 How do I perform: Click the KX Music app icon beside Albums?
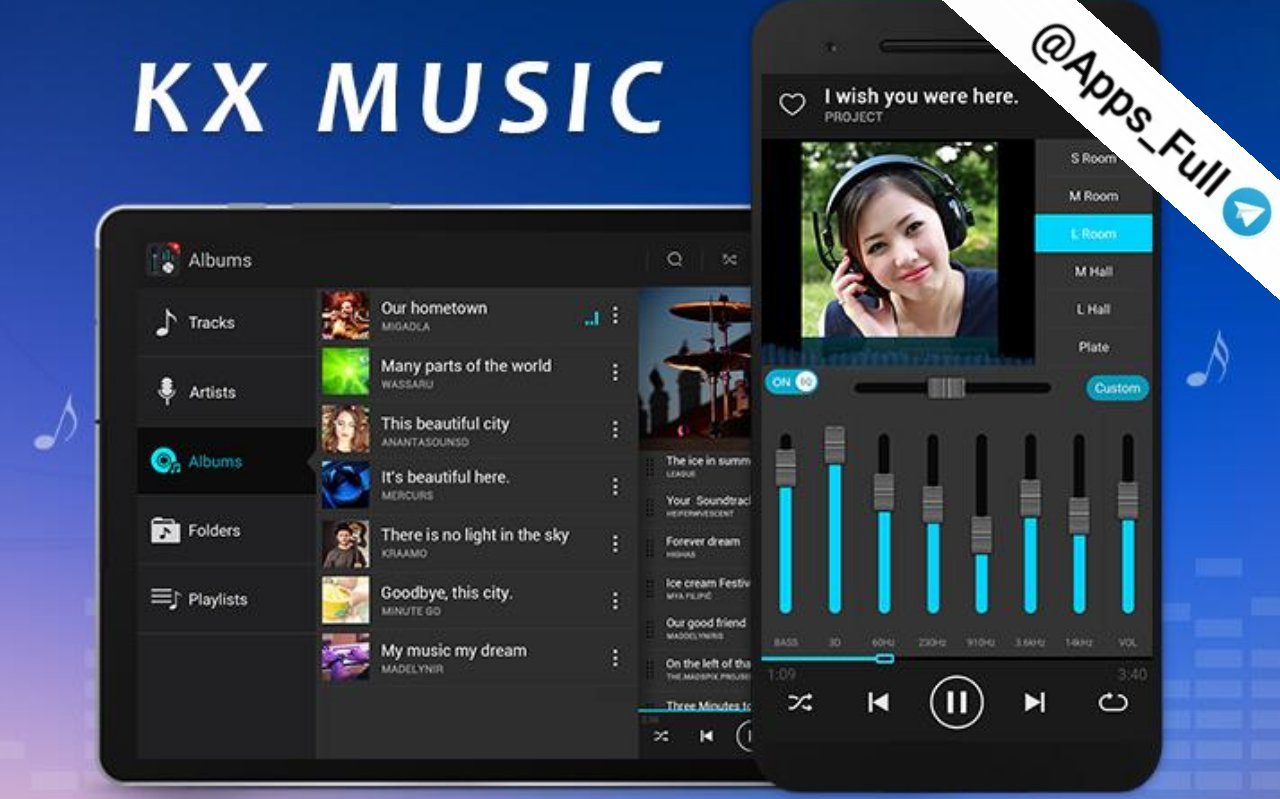pos(163,260)
